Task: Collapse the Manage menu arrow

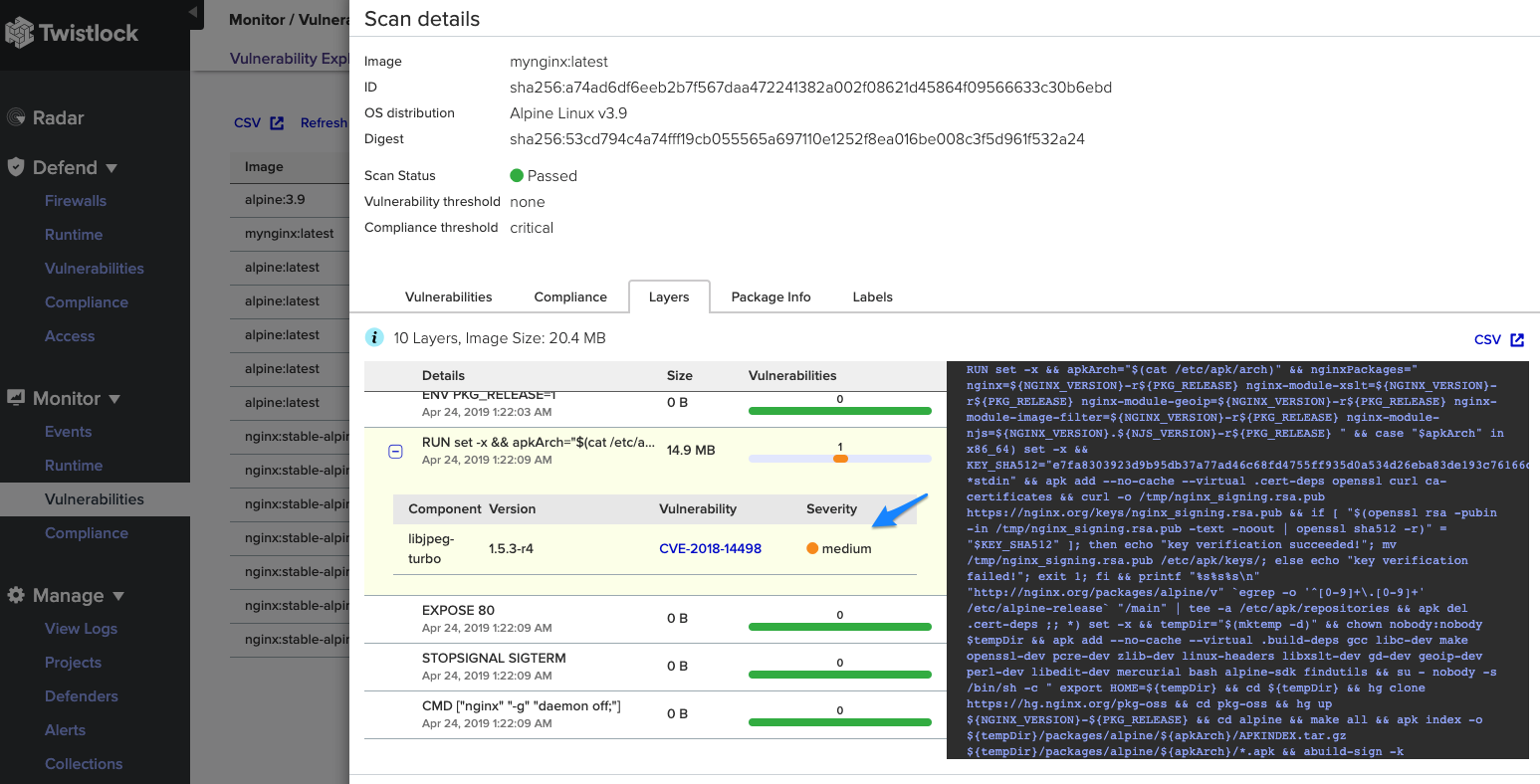Action: [x=118, y=596]
